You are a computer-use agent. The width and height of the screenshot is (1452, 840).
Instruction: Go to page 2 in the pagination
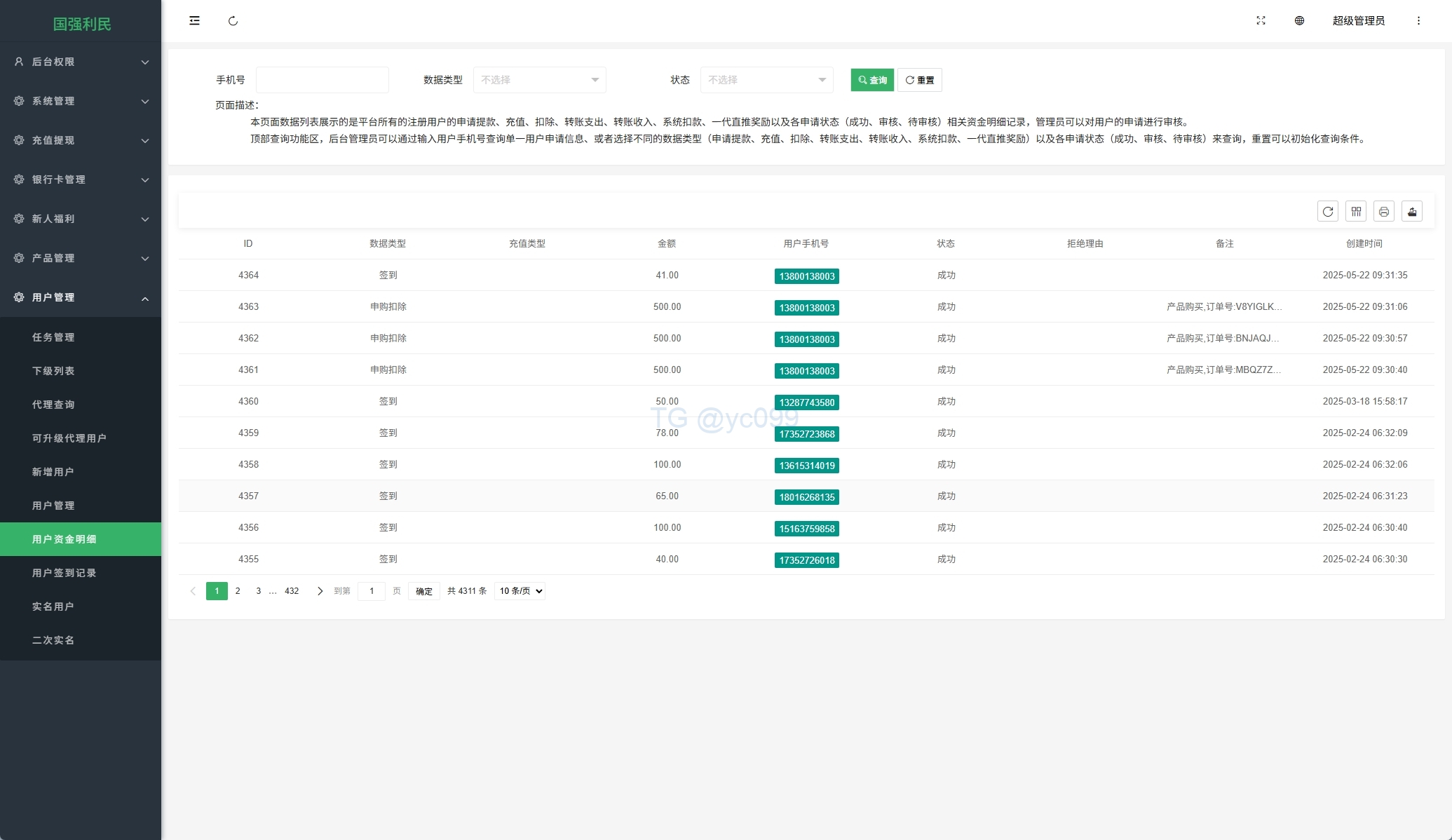tap(238, 591)
